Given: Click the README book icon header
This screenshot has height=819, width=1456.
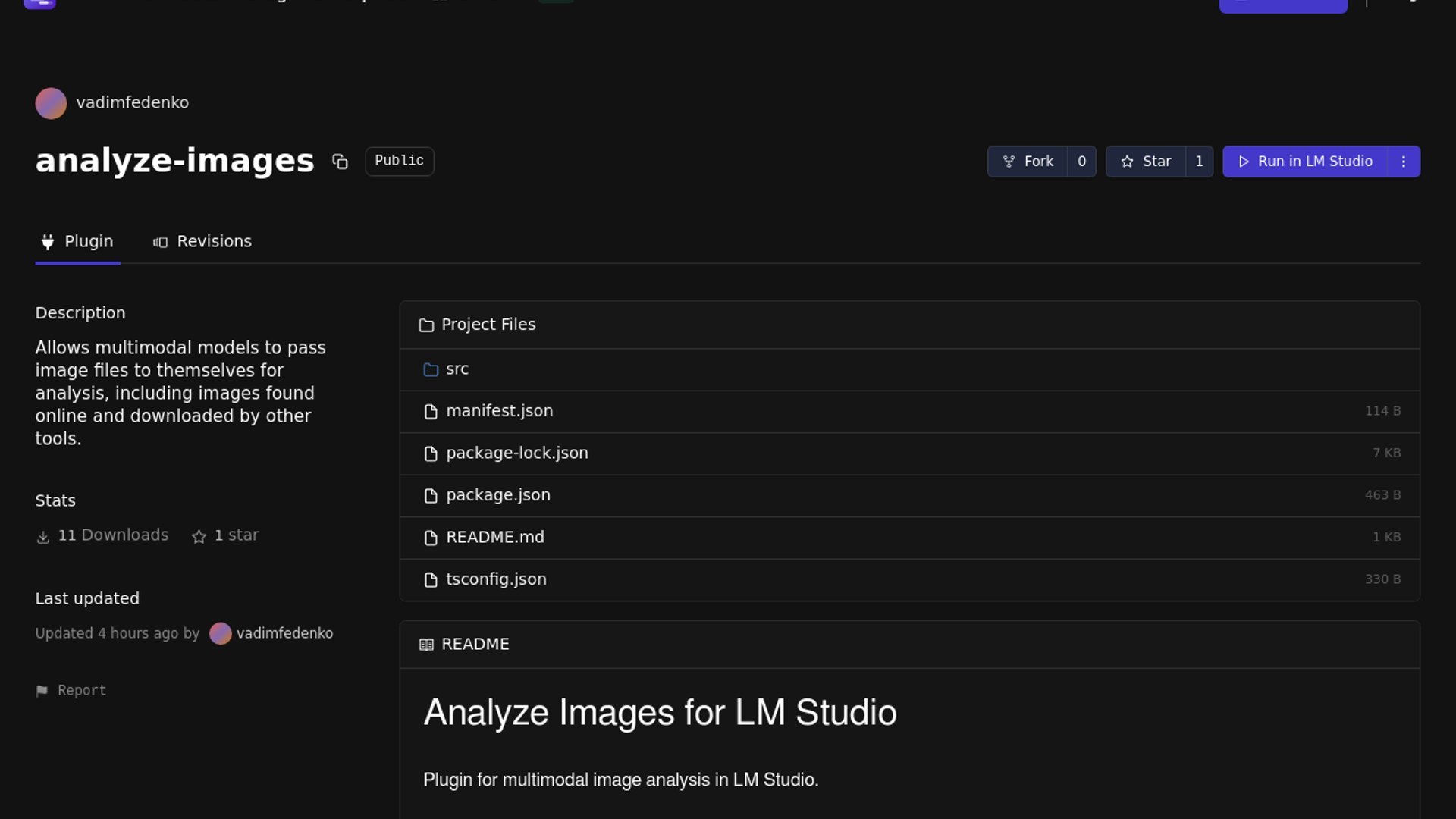Looking at the screenshot, I should 426,645.
